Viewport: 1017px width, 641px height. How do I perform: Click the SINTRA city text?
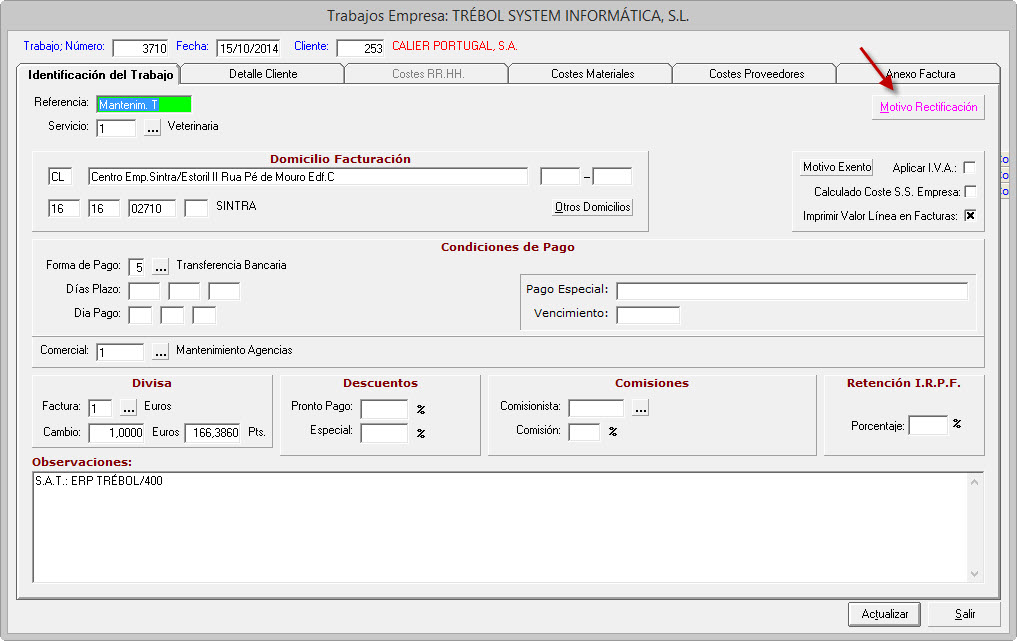pyautogui.click(x=236, y=206)
